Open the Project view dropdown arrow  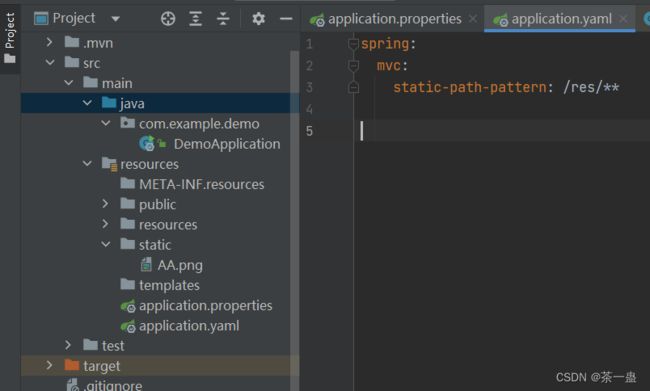116,19
